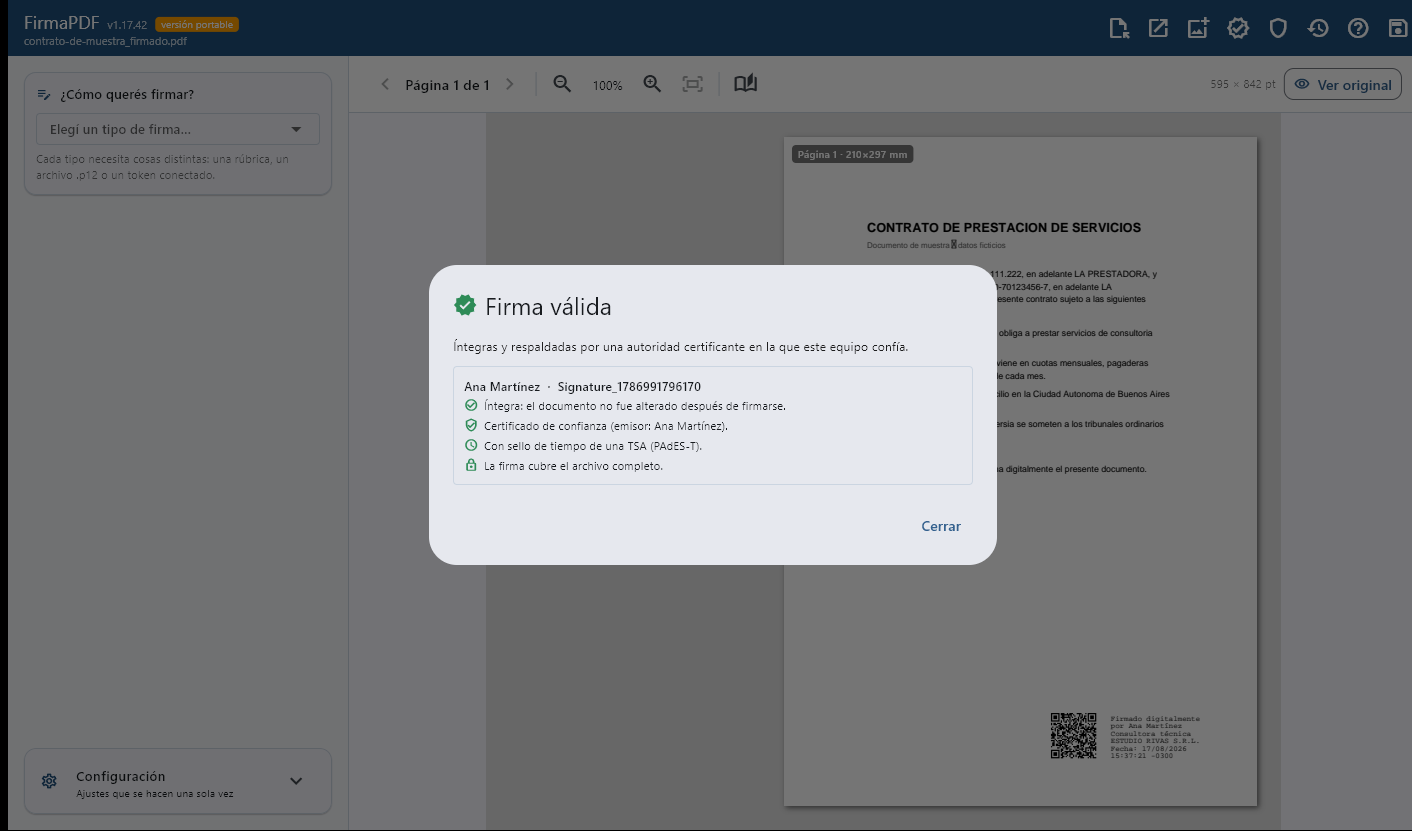The image size is (1412, 831).
Task: Click the open-in-external-window icon
Action: click(1158, 29)
